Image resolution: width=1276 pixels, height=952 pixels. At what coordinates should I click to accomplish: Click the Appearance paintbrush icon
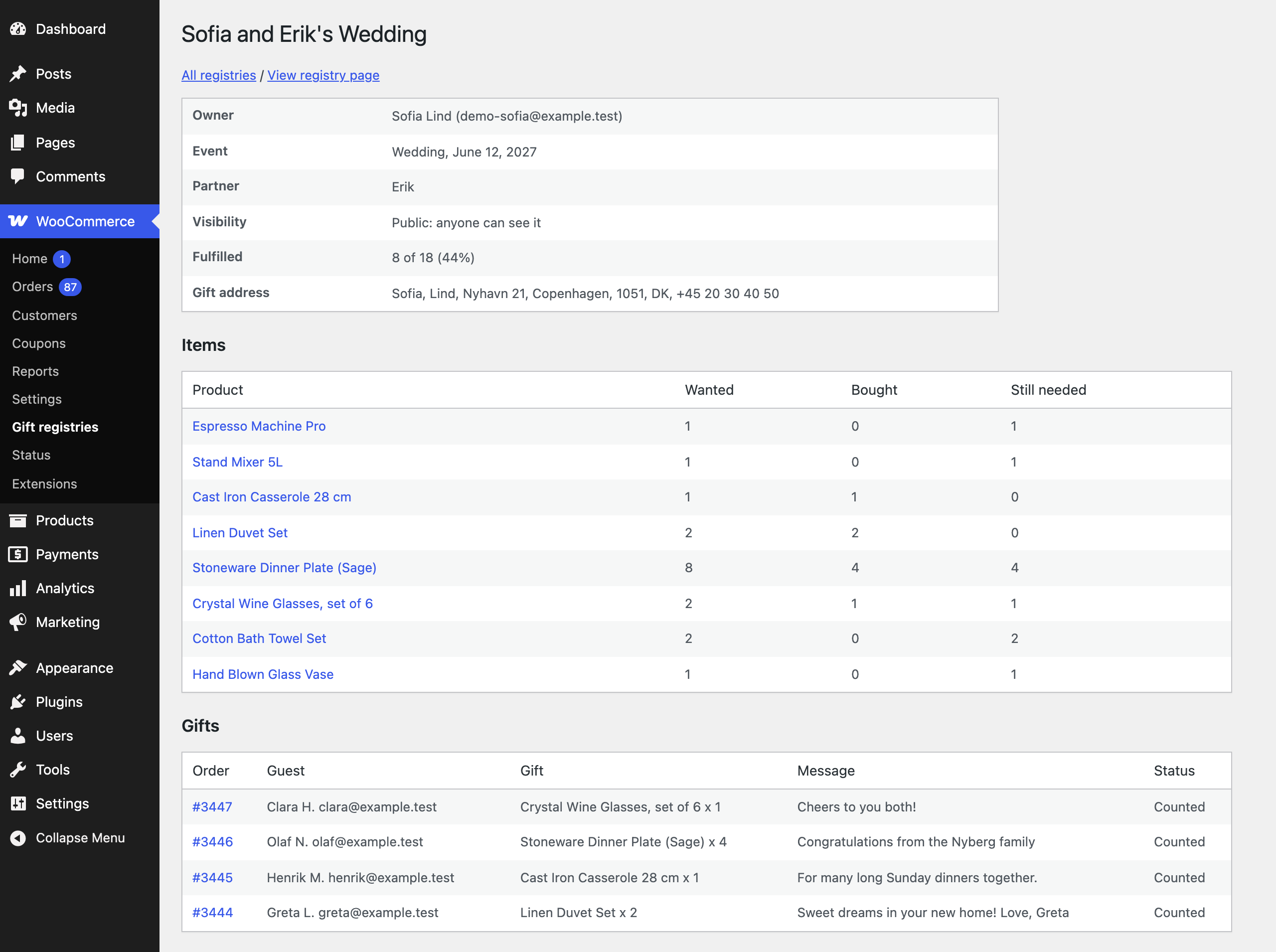[18, 668]
